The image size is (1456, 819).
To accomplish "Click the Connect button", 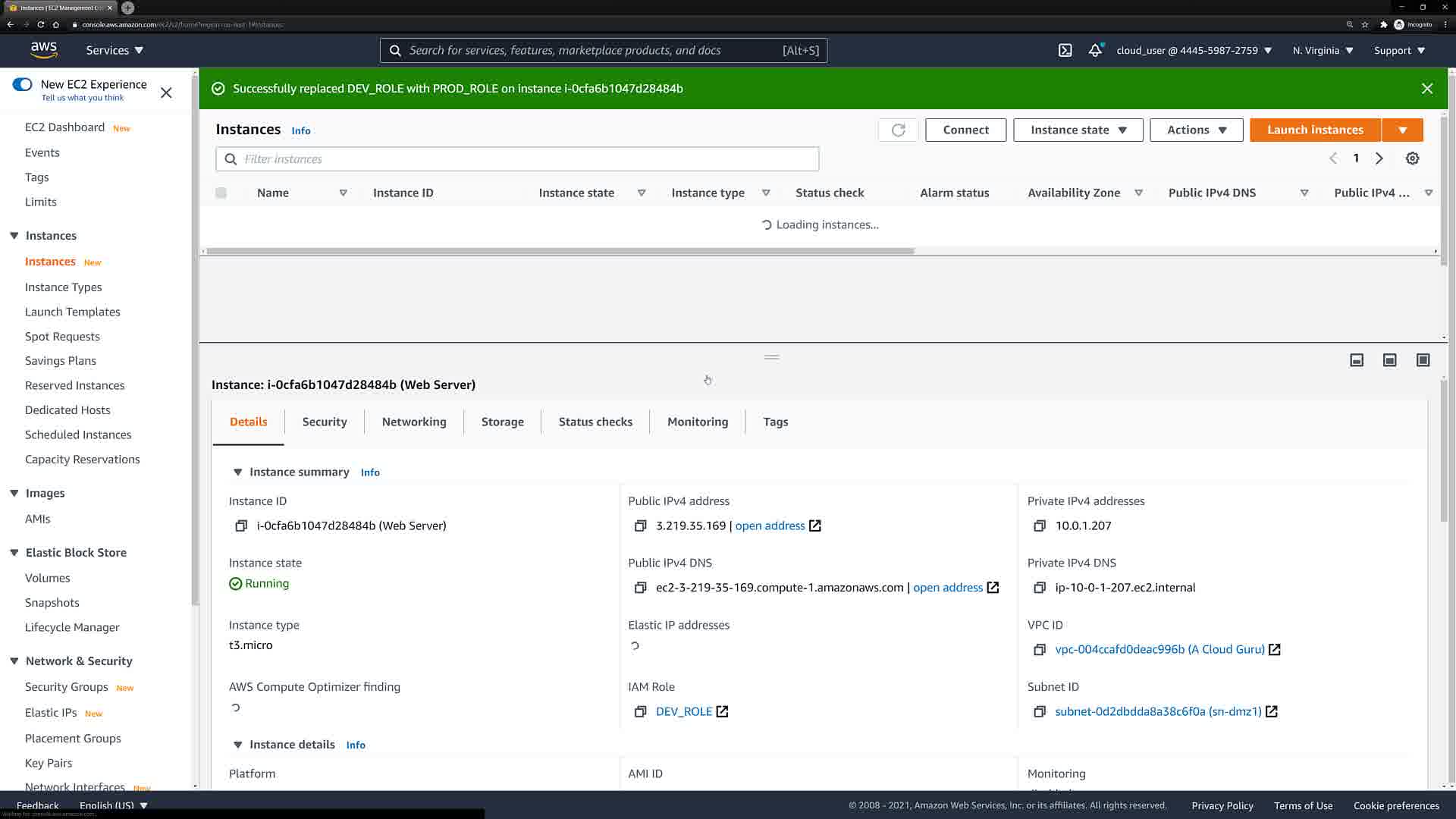I will click(965, 130).
